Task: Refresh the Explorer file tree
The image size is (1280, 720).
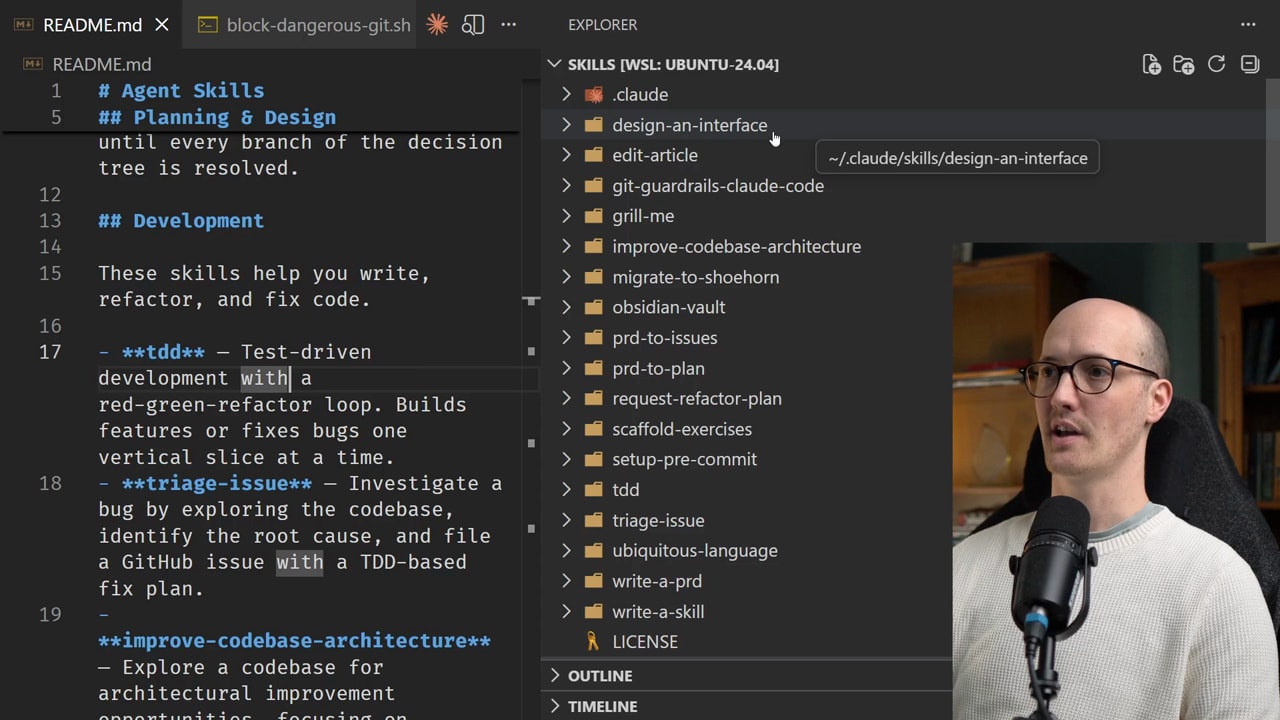Action: pyautogui.click(x=1216, y=64)
